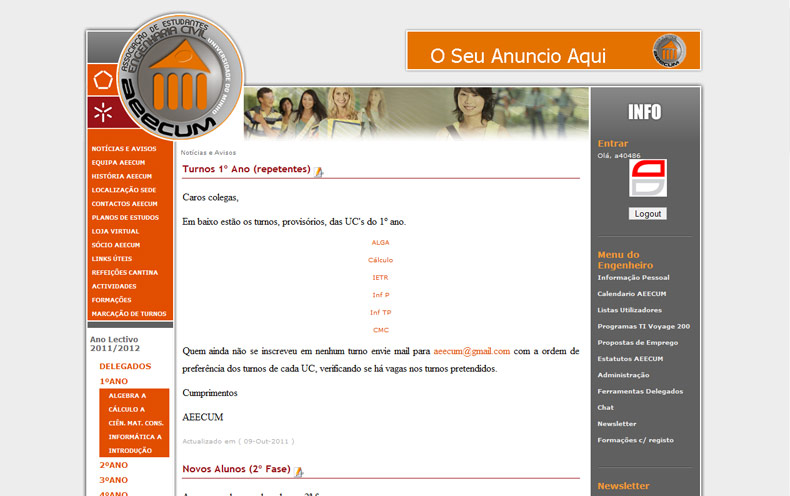Open the ALGA turnos link

tap(380, 242)
